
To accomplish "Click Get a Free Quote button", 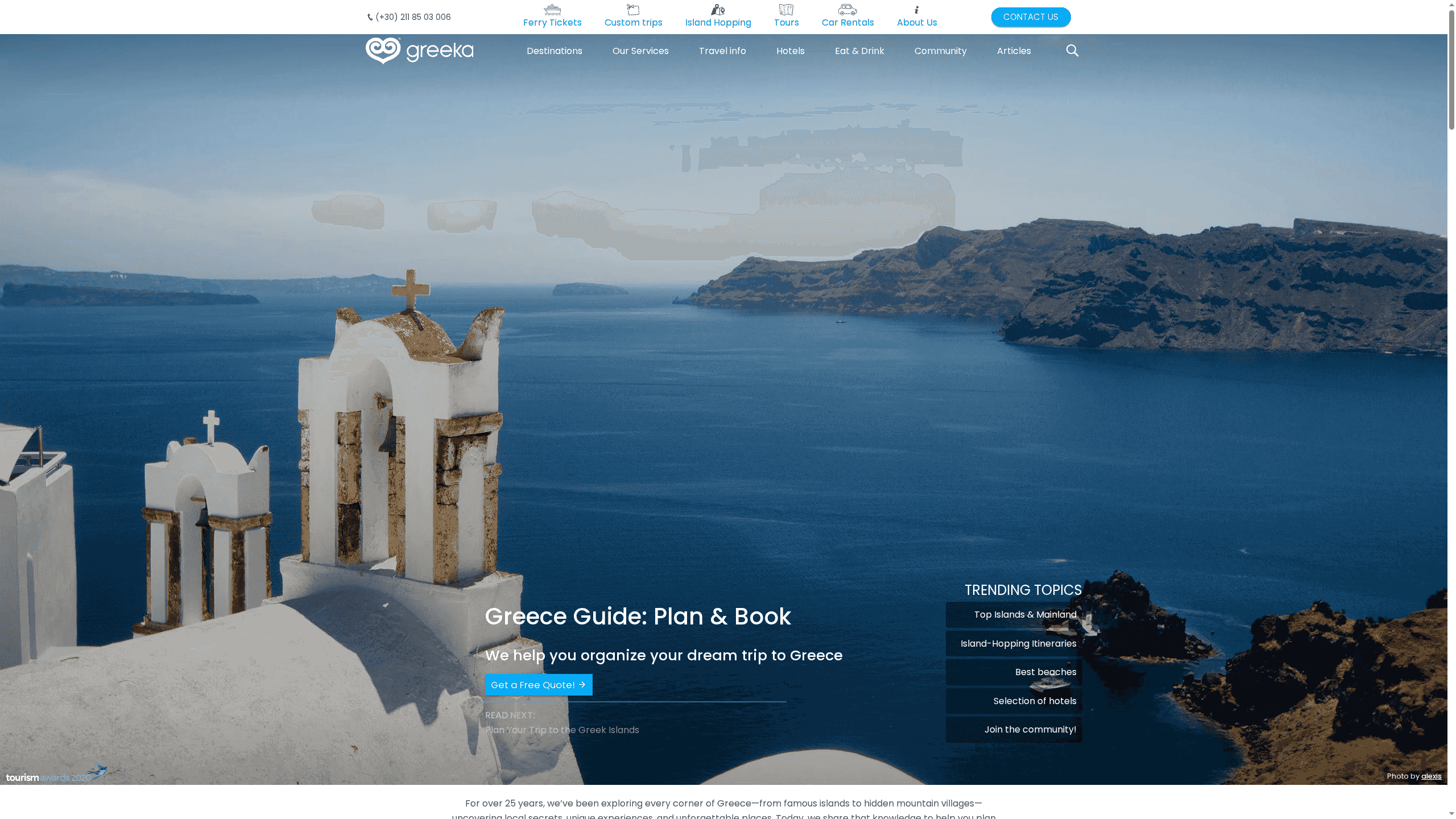I will coord(538,685).
